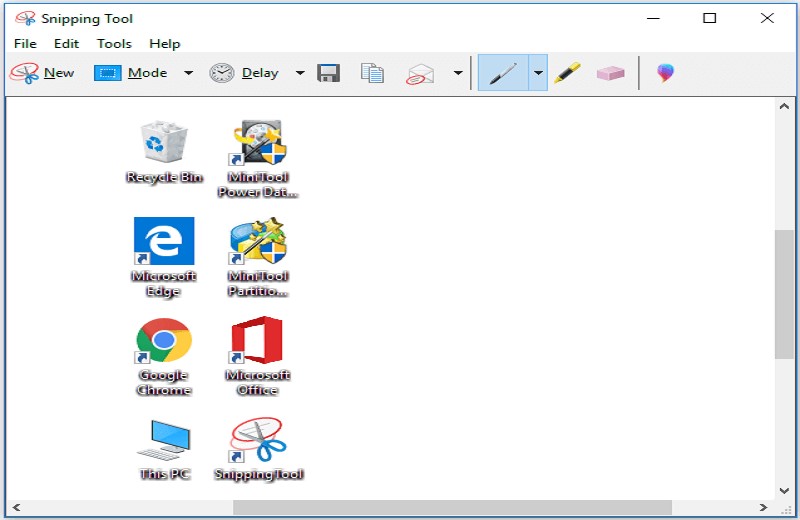Click the SnippingTool shortcut icon in the snip

(258, 440)
